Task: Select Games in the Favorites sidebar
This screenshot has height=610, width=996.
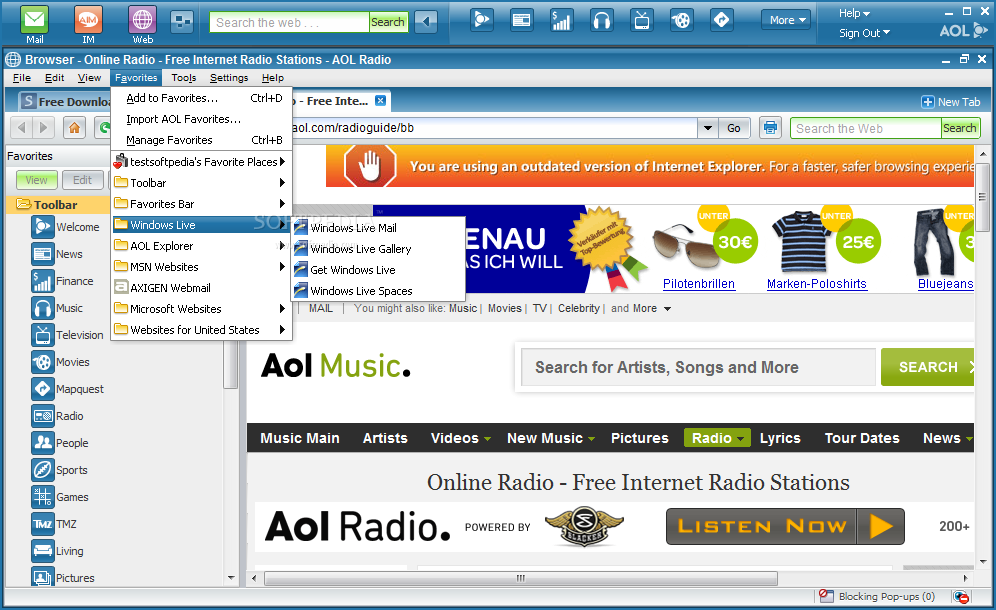Action: (60, 497)
